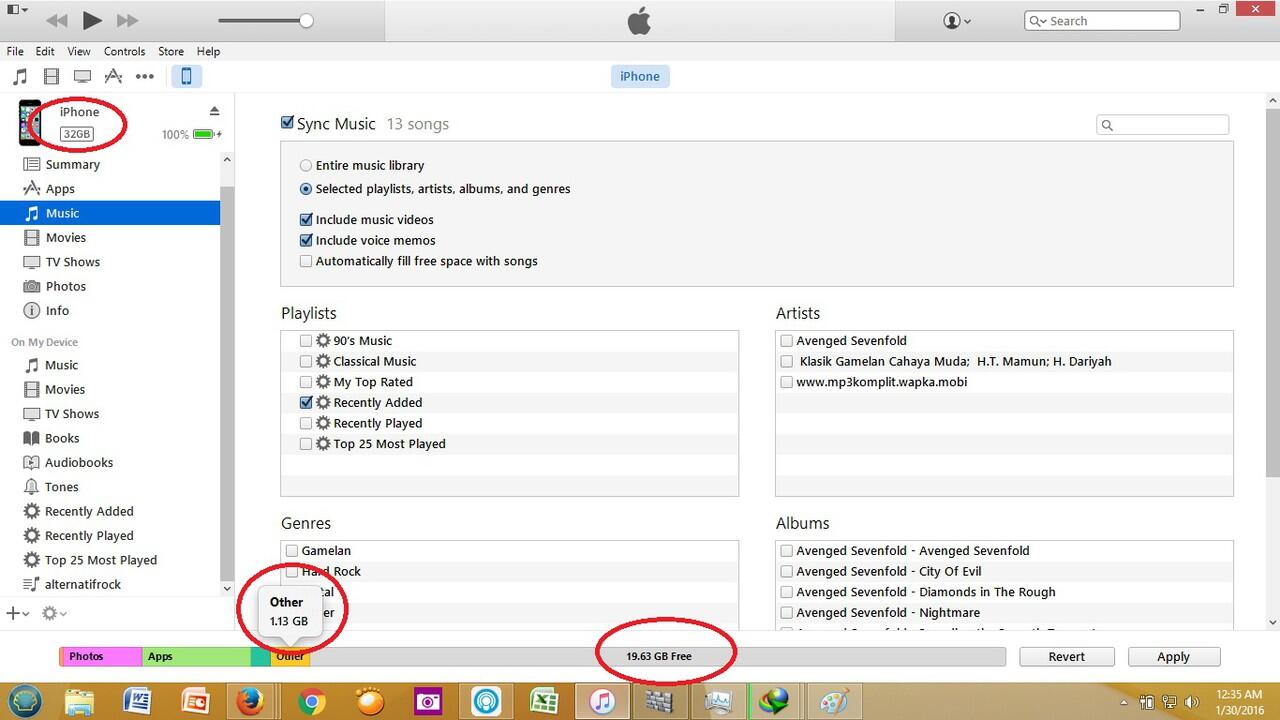This screenshot has height=720, width=1280.
Task: Open the View menu
Action: tap(79, 51)
